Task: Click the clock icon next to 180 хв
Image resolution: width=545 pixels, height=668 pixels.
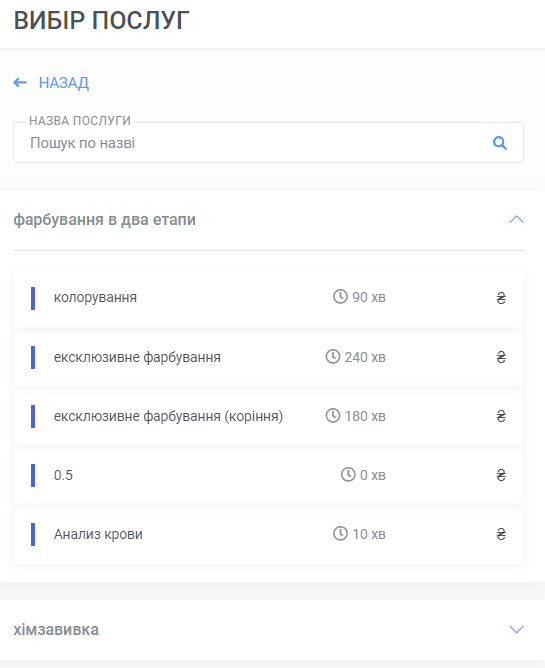Action: 333,415
